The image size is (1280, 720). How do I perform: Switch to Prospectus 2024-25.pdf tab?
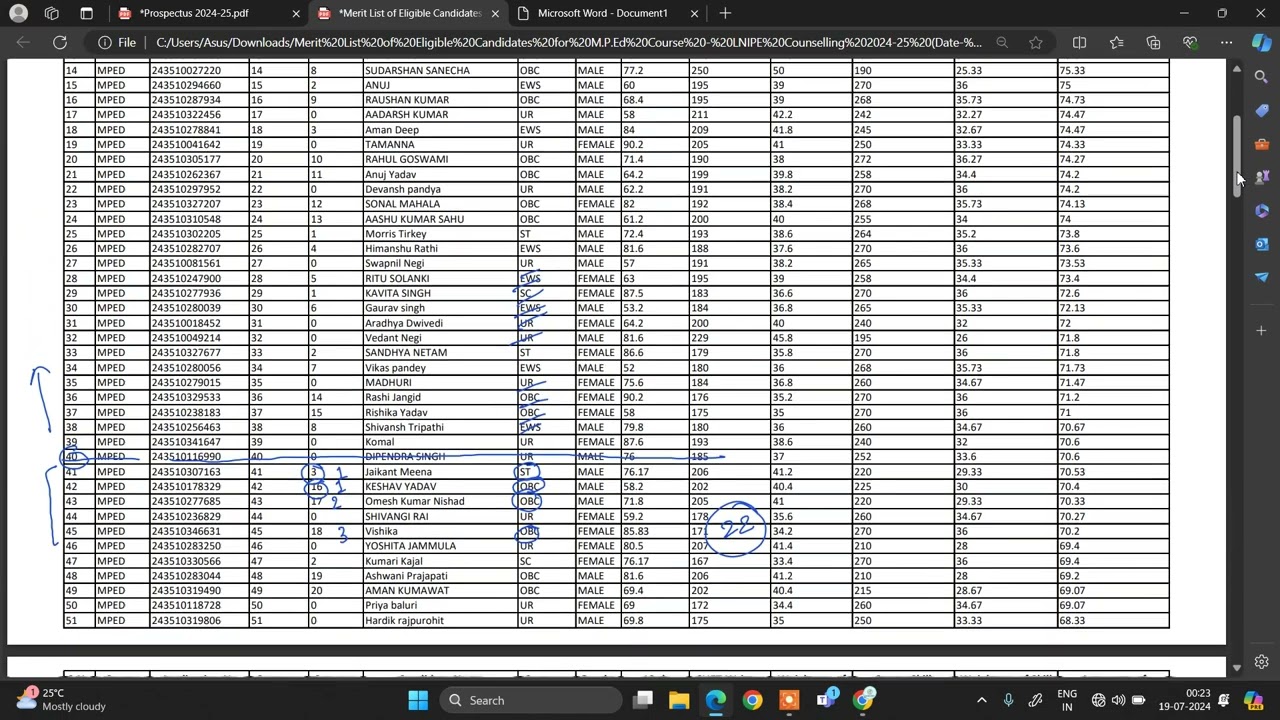tap(208, 13)
